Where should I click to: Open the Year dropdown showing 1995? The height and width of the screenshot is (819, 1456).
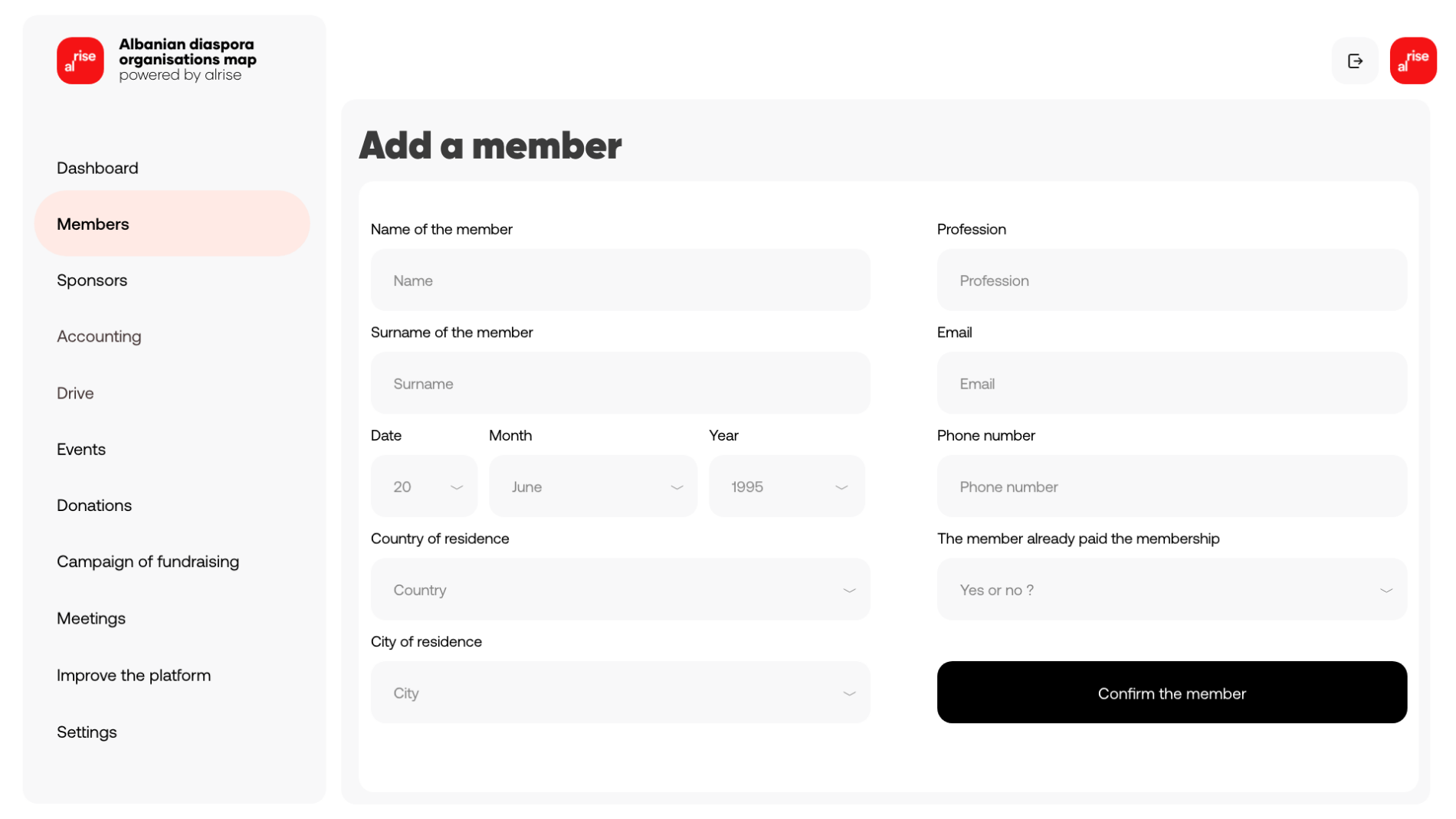tap(786, 486)
